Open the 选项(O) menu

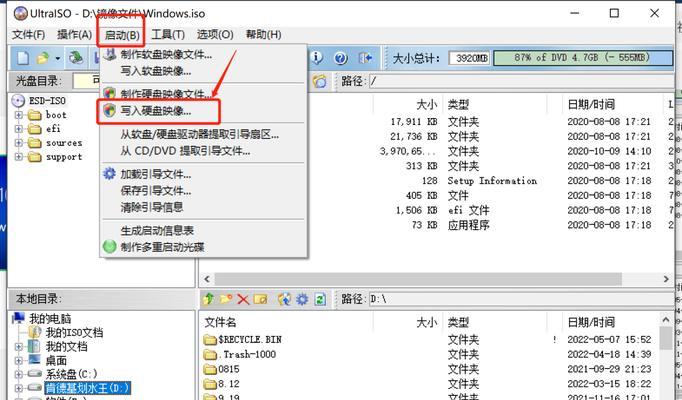click(215, 34)
